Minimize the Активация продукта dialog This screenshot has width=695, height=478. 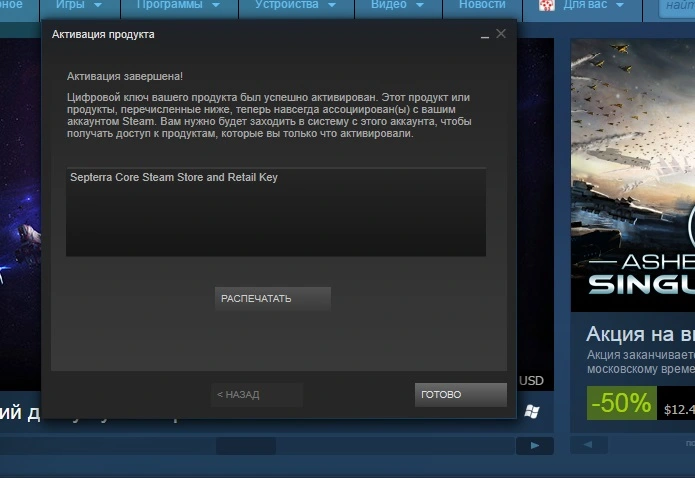[485, 35]
